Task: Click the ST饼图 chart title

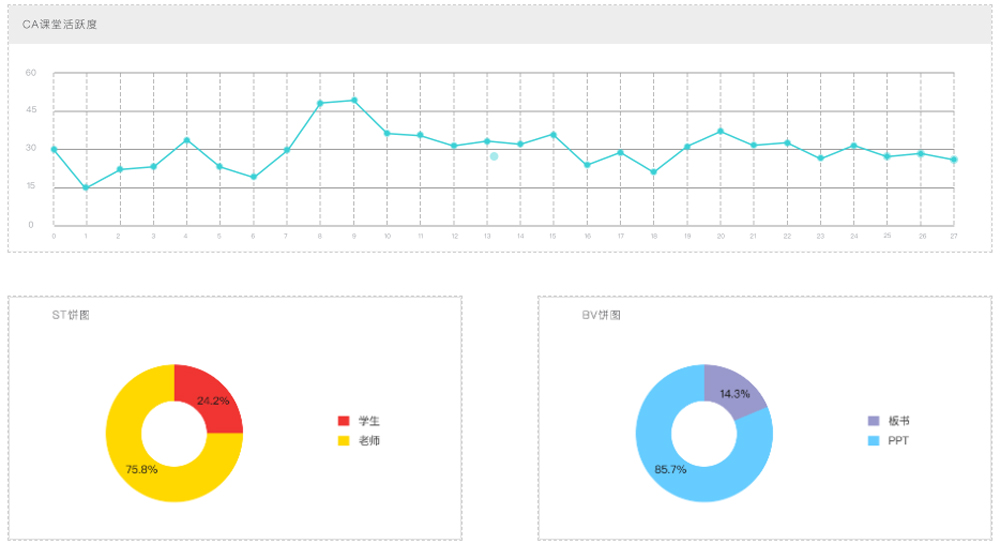Action: pos(71,315)
